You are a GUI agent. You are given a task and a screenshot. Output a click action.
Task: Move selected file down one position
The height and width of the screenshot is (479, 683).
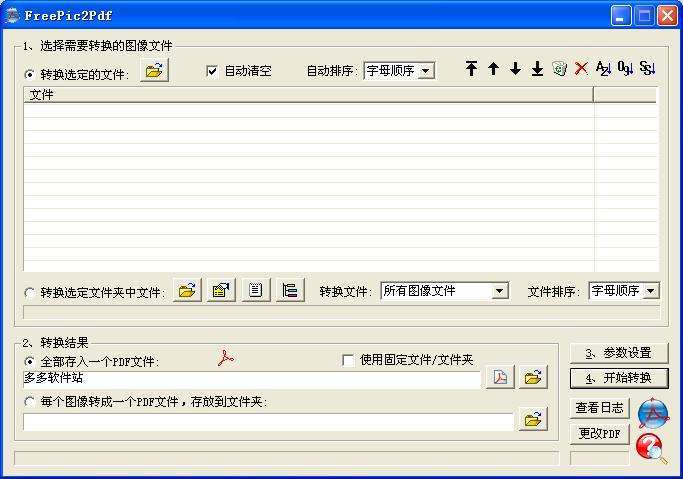[515, 68]
